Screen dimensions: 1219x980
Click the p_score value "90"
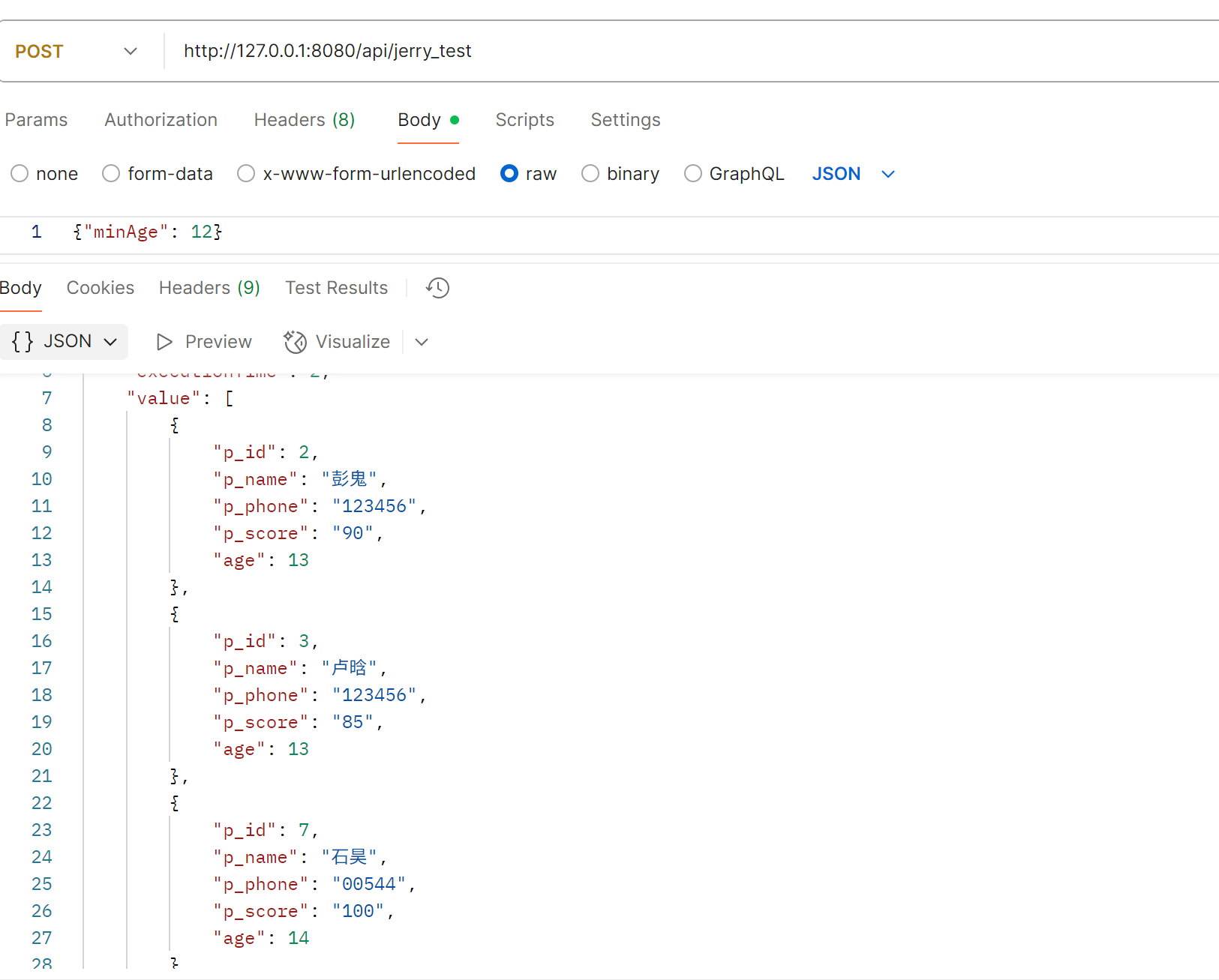(x=353, y=533)
